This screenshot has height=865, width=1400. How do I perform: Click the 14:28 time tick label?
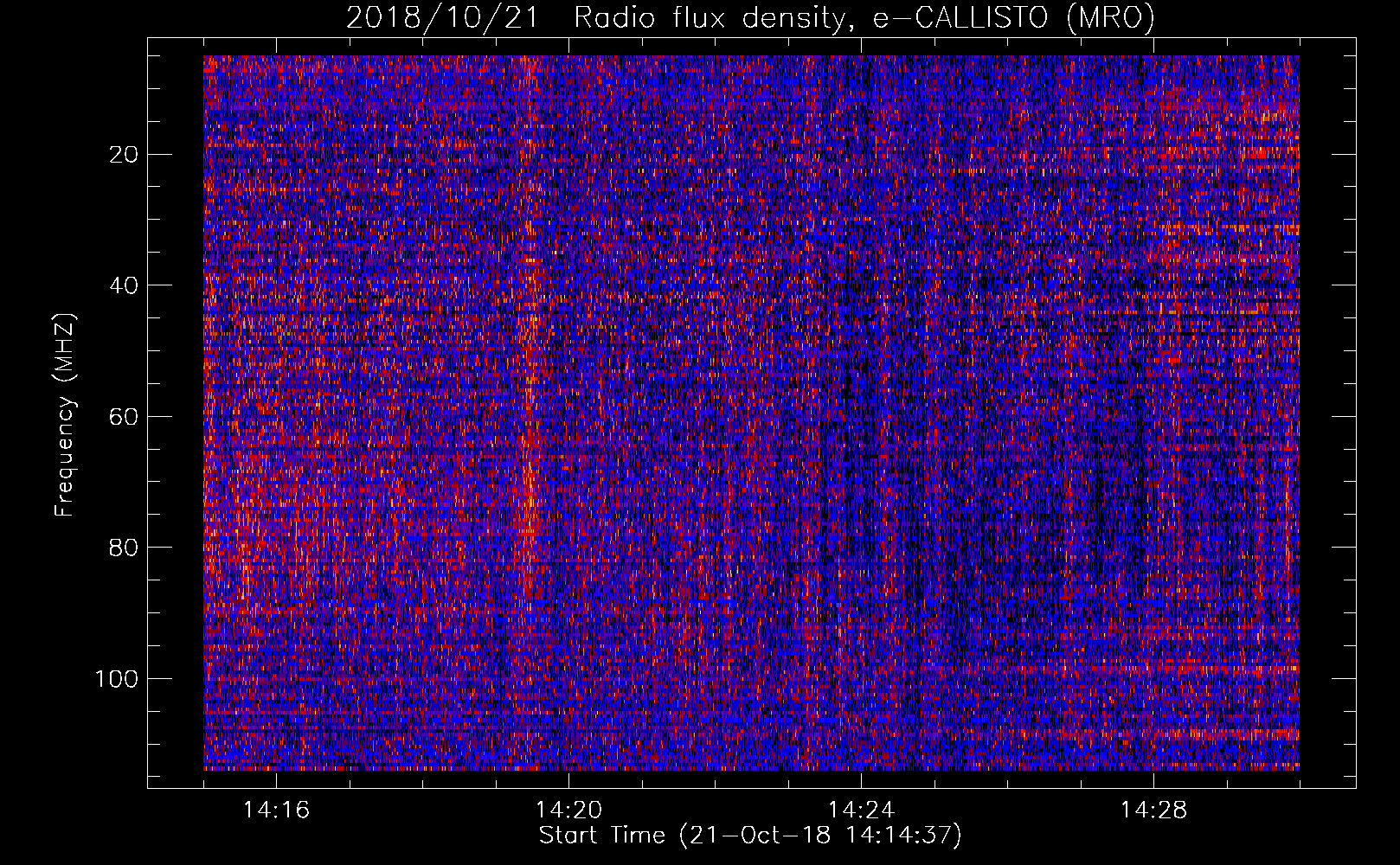(x=1153, y=811)
